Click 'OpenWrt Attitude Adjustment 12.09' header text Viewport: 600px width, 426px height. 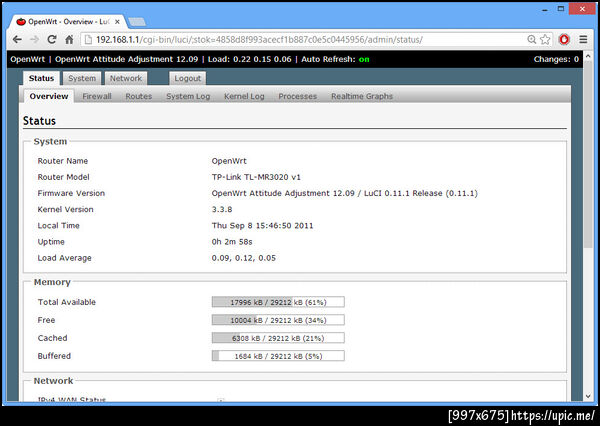point(127,59)
